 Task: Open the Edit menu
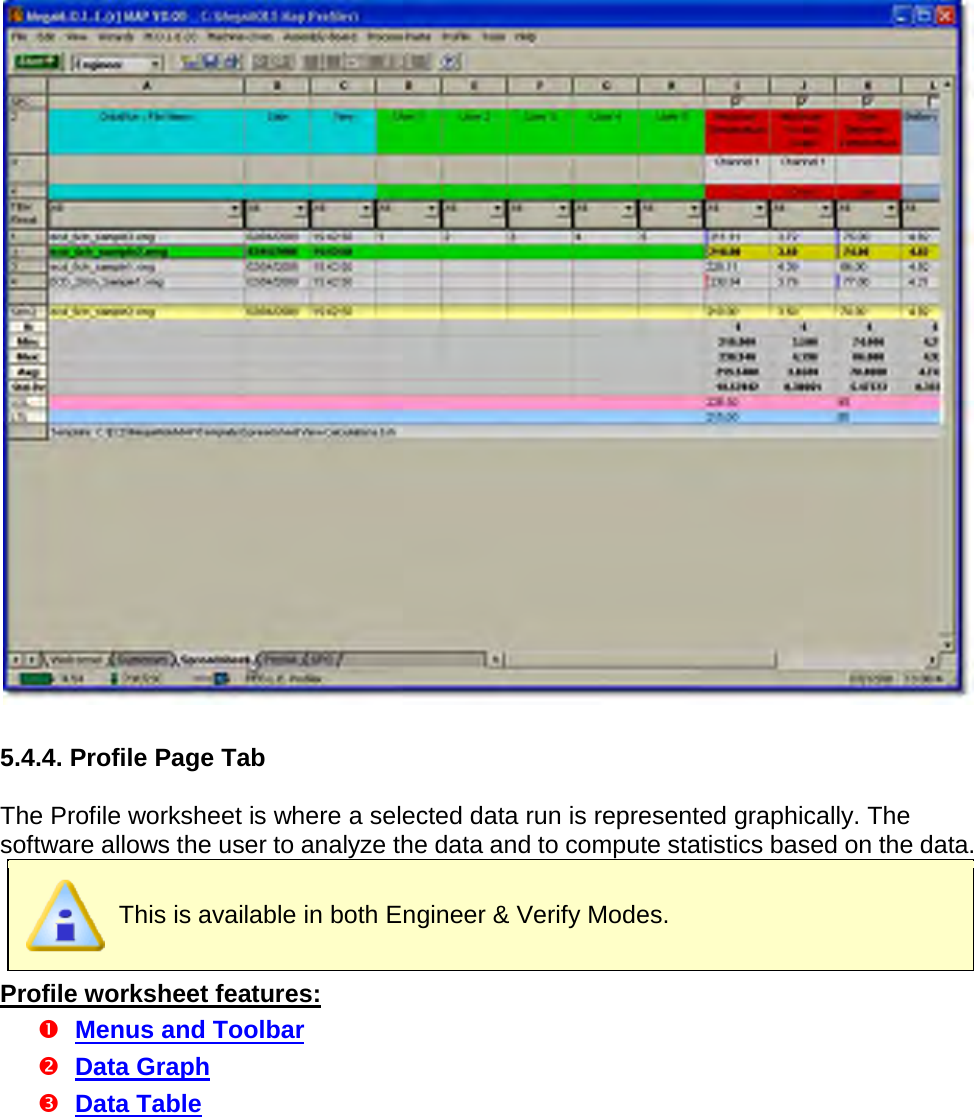pyautogui.click(x=46, y=37)
